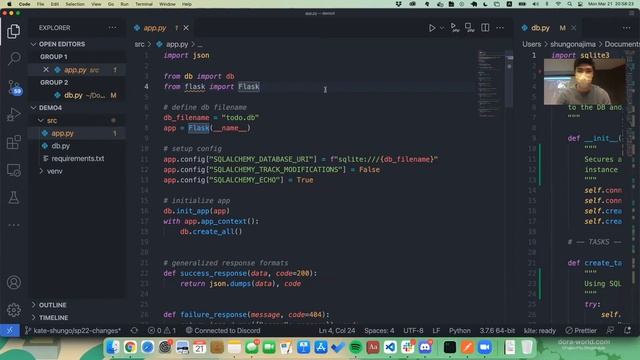Open Chrome from the Dock
Viewport: 640px width, 360px height.
pos(130,347)
